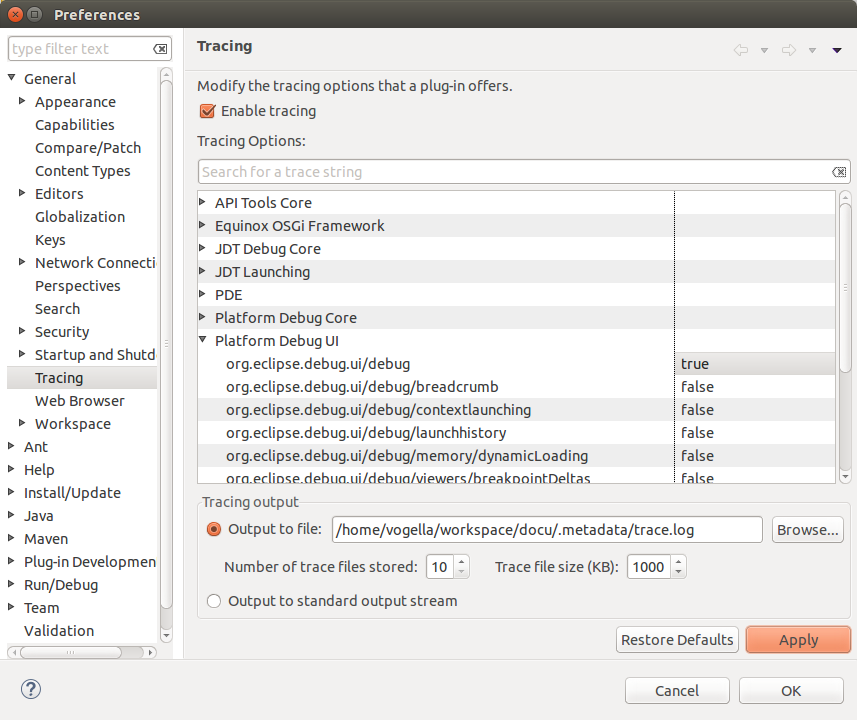Confirm with the OK button

point(791,690)
